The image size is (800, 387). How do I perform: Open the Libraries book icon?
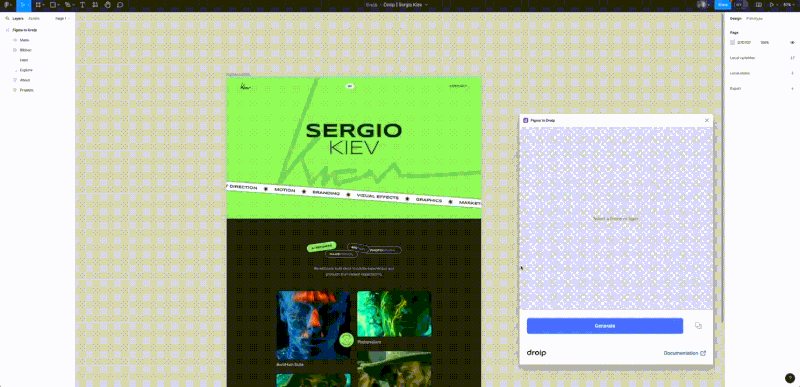tap(759, 5)
